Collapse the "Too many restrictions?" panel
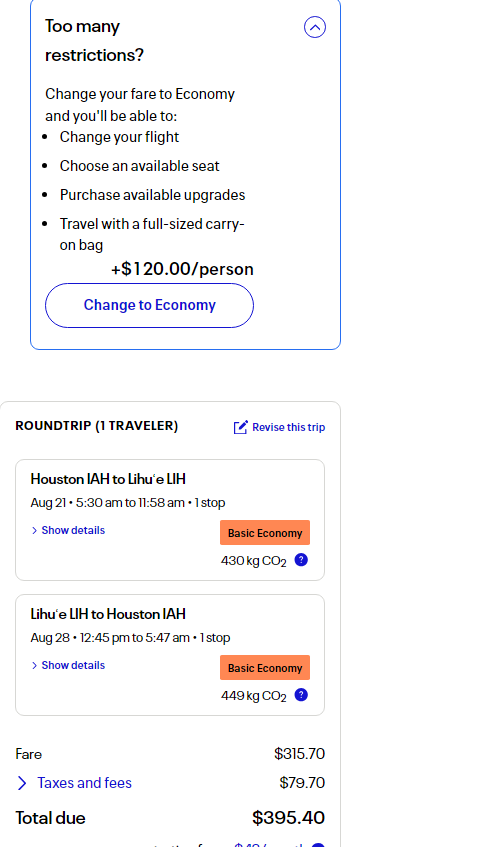 click(x=315, y=27)
